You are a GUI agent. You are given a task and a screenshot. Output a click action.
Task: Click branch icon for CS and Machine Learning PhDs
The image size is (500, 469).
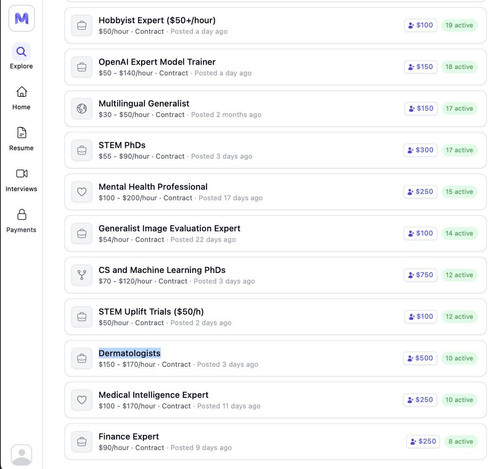point(82,275)
